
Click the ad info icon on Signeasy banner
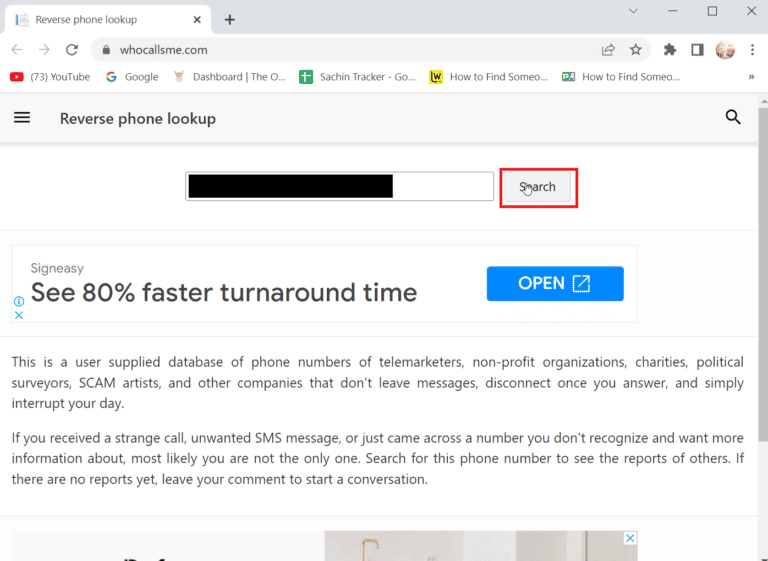point(18,301)
